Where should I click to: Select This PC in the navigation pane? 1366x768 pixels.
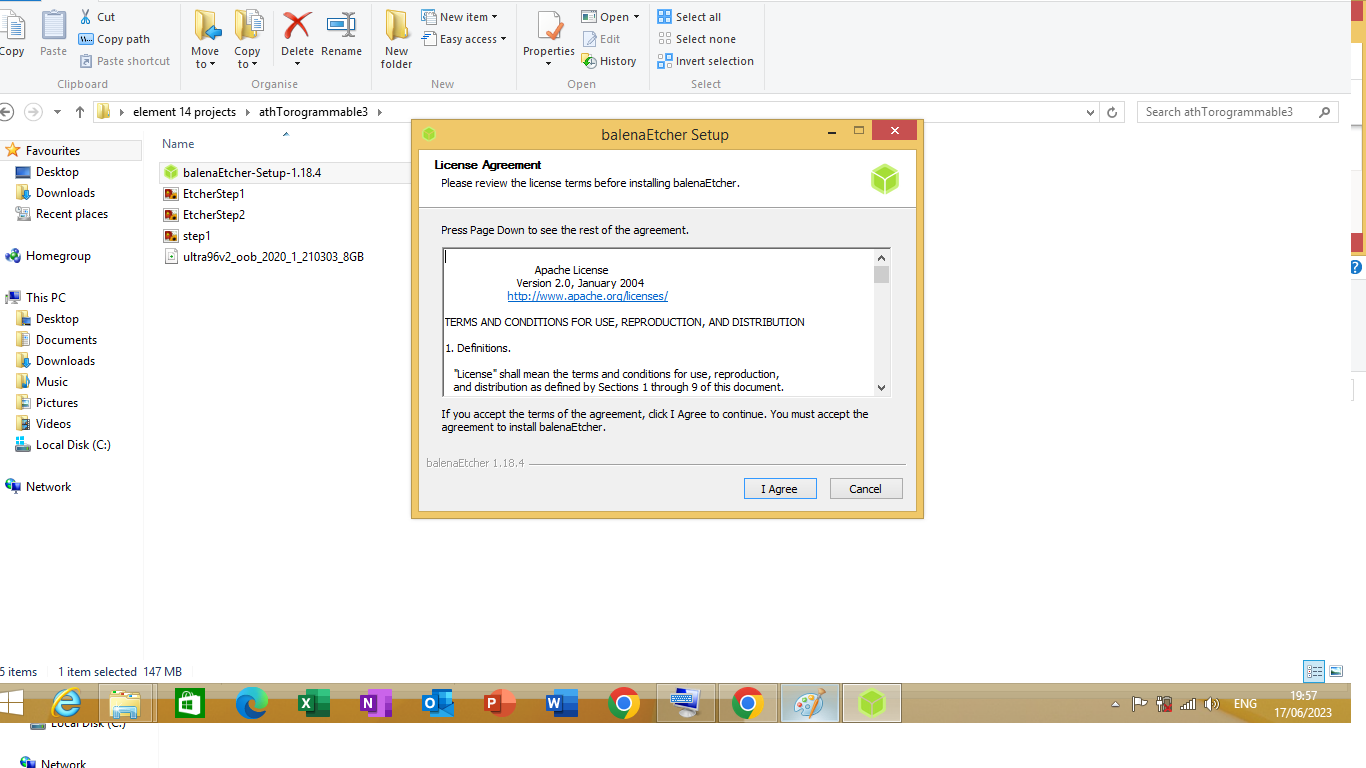pos(46,298)
